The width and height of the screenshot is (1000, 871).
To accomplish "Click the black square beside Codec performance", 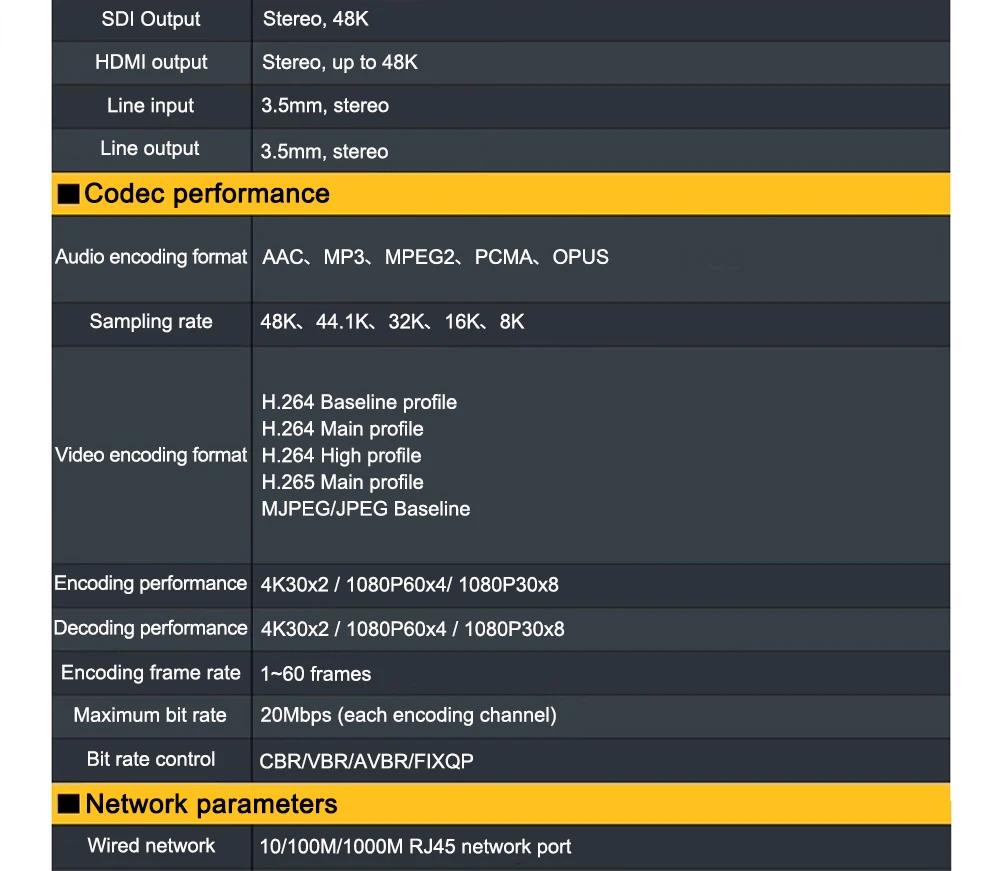I will click(68, 195).
